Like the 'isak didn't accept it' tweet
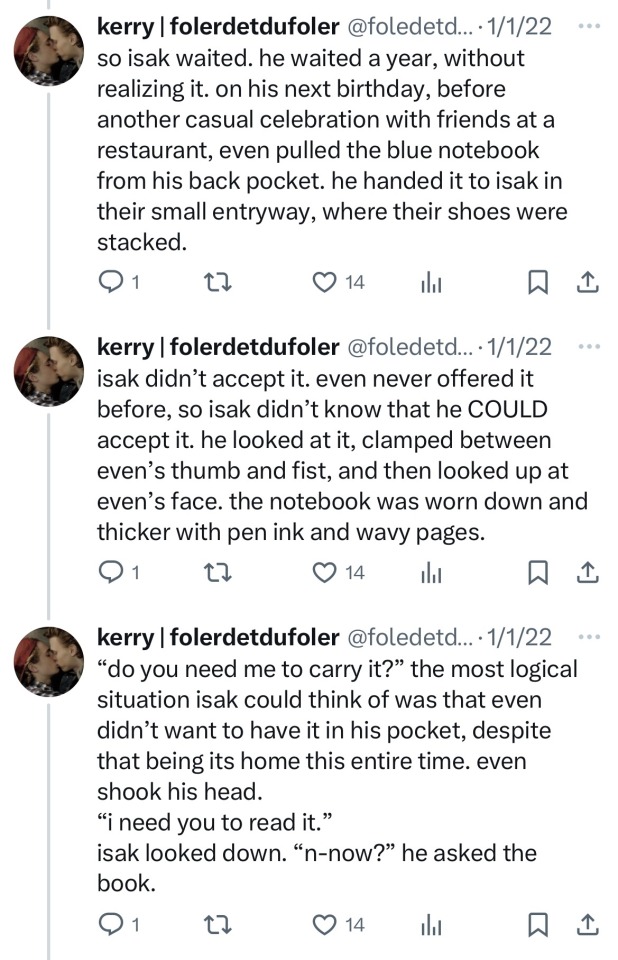Screen dimensions: 618x960 coord(323,573)
